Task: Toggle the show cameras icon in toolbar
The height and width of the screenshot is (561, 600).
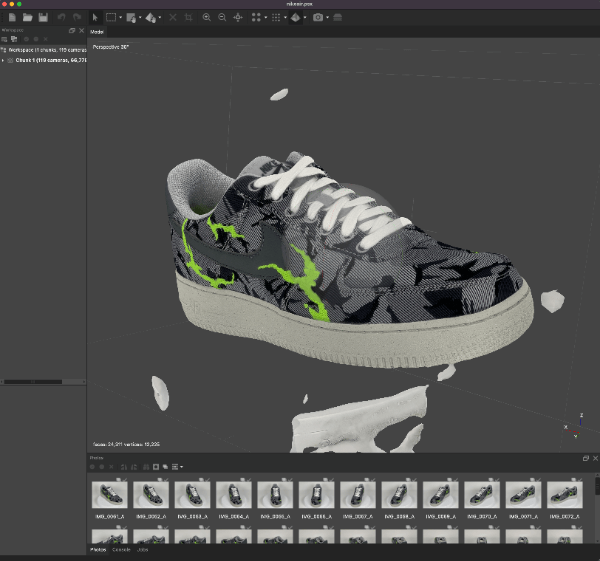Action: coord(317,18)
